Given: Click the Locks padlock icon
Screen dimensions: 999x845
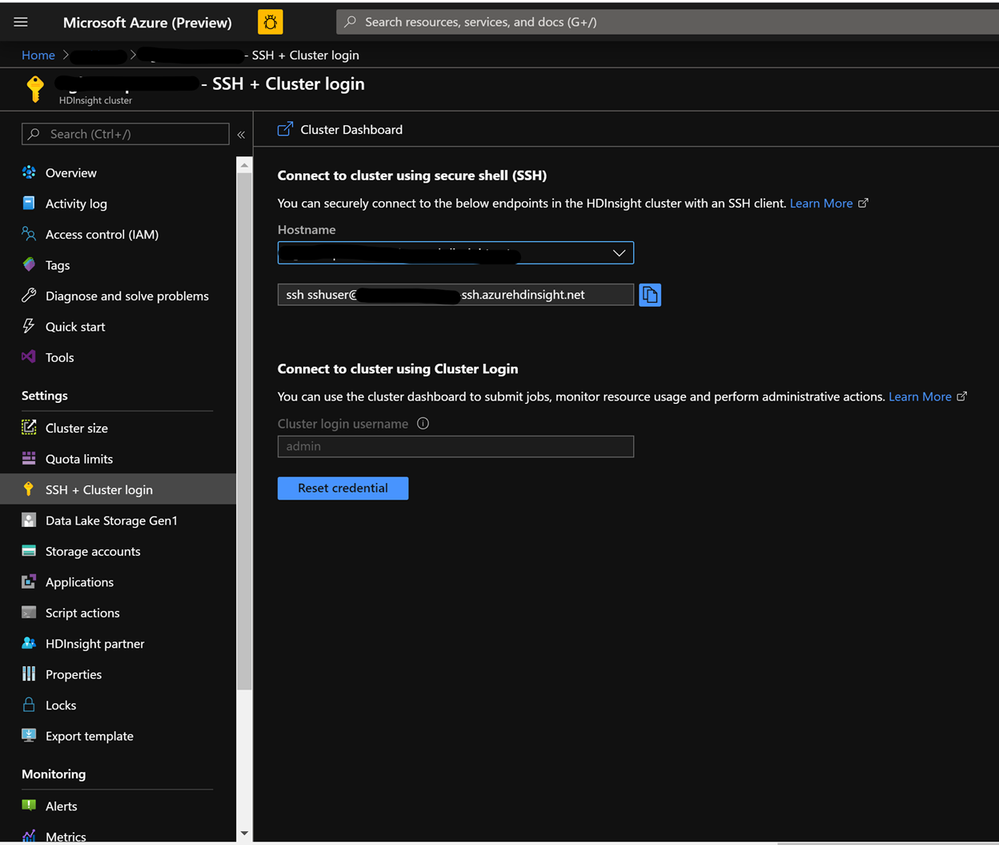Looking at the screenshot, I should [x=29, y=704].
